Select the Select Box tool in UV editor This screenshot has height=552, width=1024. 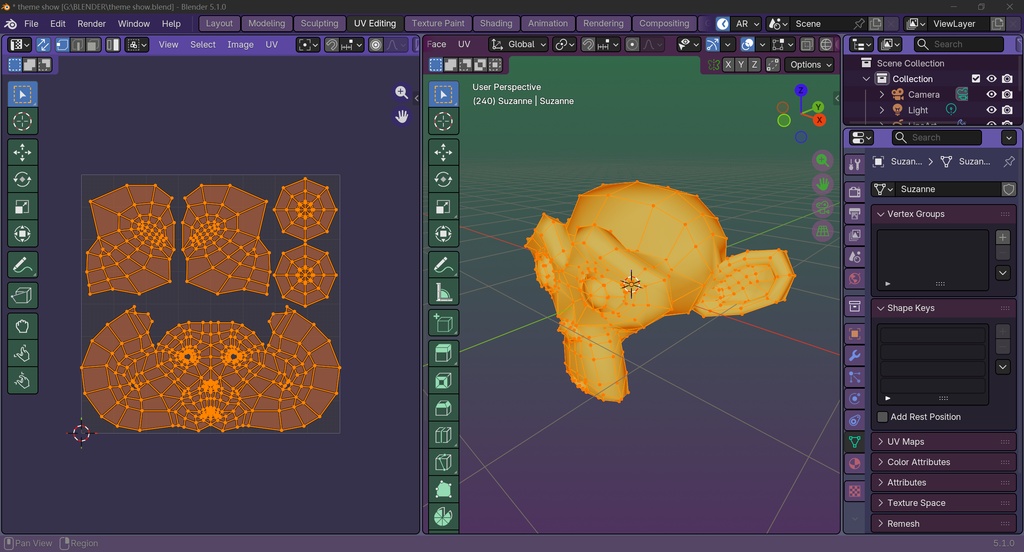[x=22, y=94]
